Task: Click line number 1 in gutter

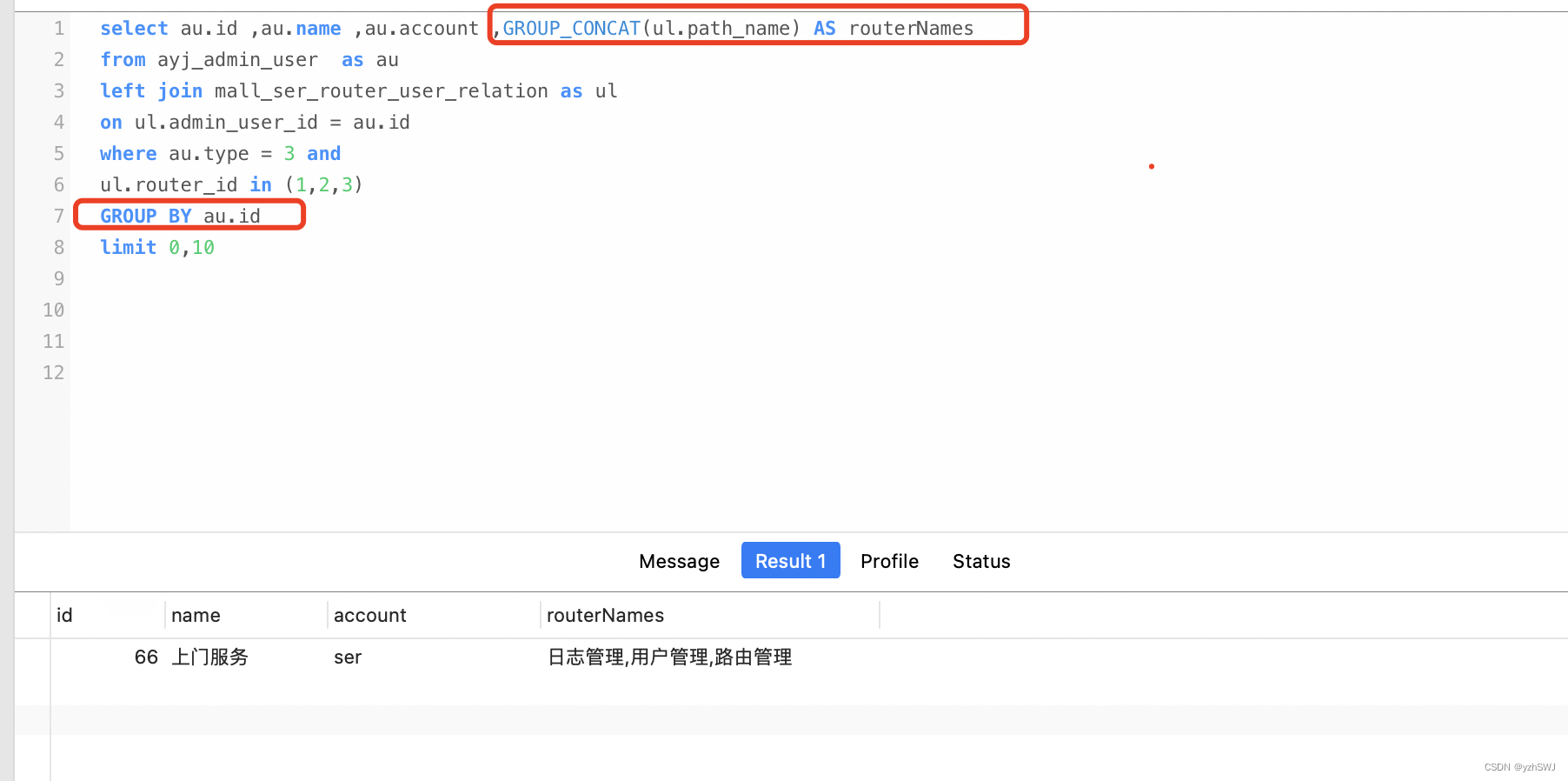Action: [59, 29]
